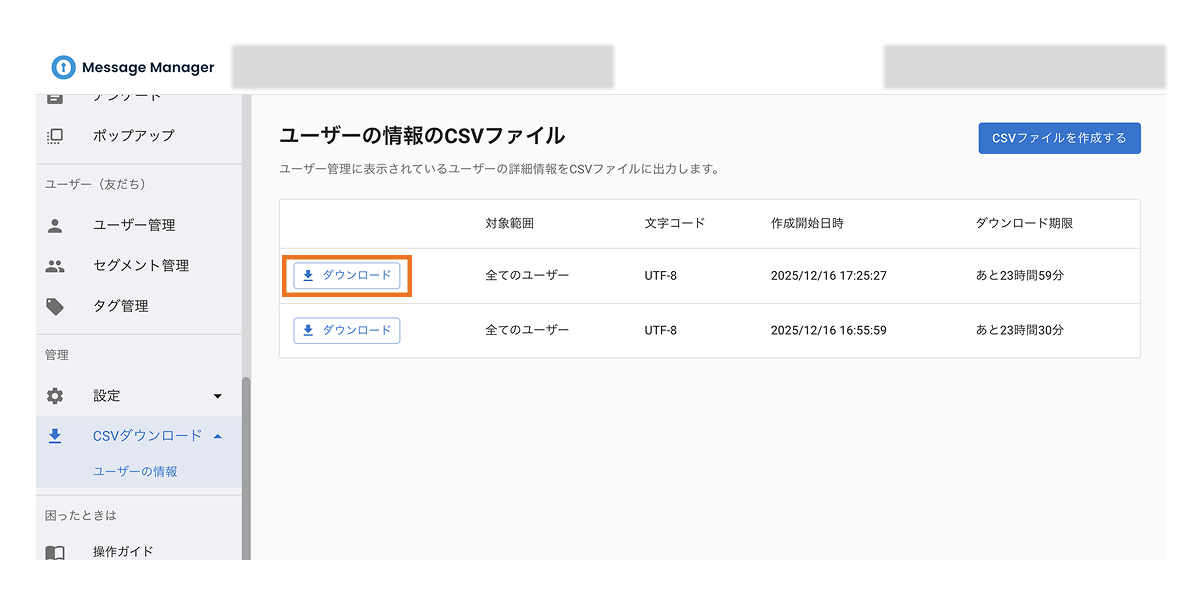Screen dimensions: 1202x605
Task: Download the CSV expiring in 23時間30分
Action: coord(345,330)
